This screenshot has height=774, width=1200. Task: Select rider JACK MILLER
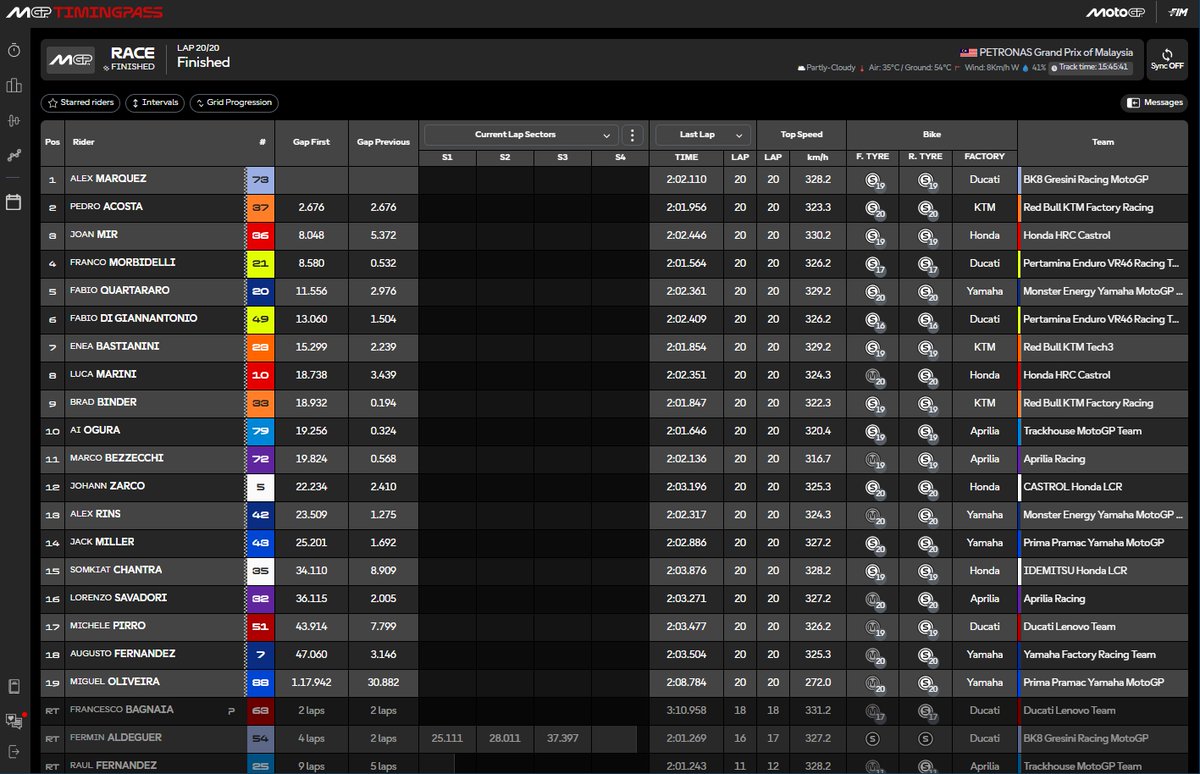102,542
